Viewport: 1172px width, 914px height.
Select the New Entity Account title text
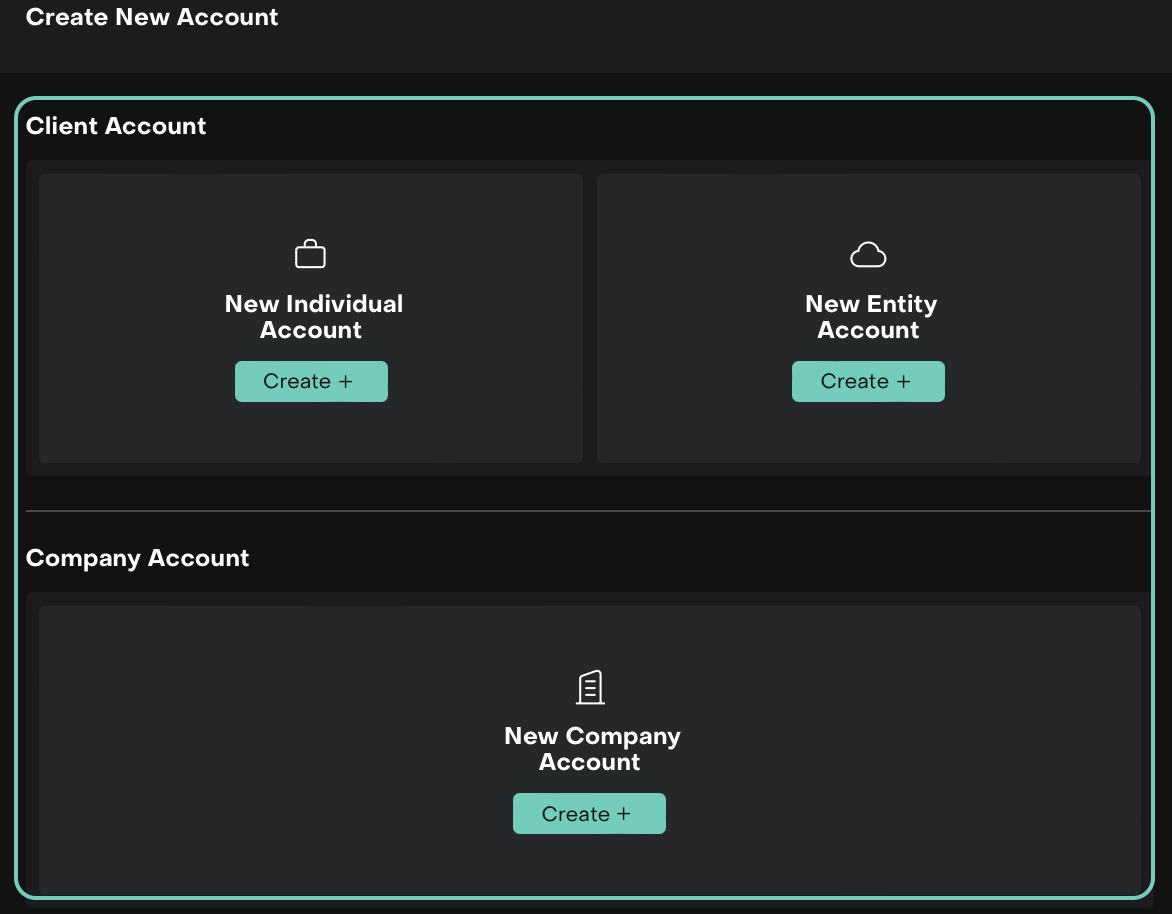point(870,317)
